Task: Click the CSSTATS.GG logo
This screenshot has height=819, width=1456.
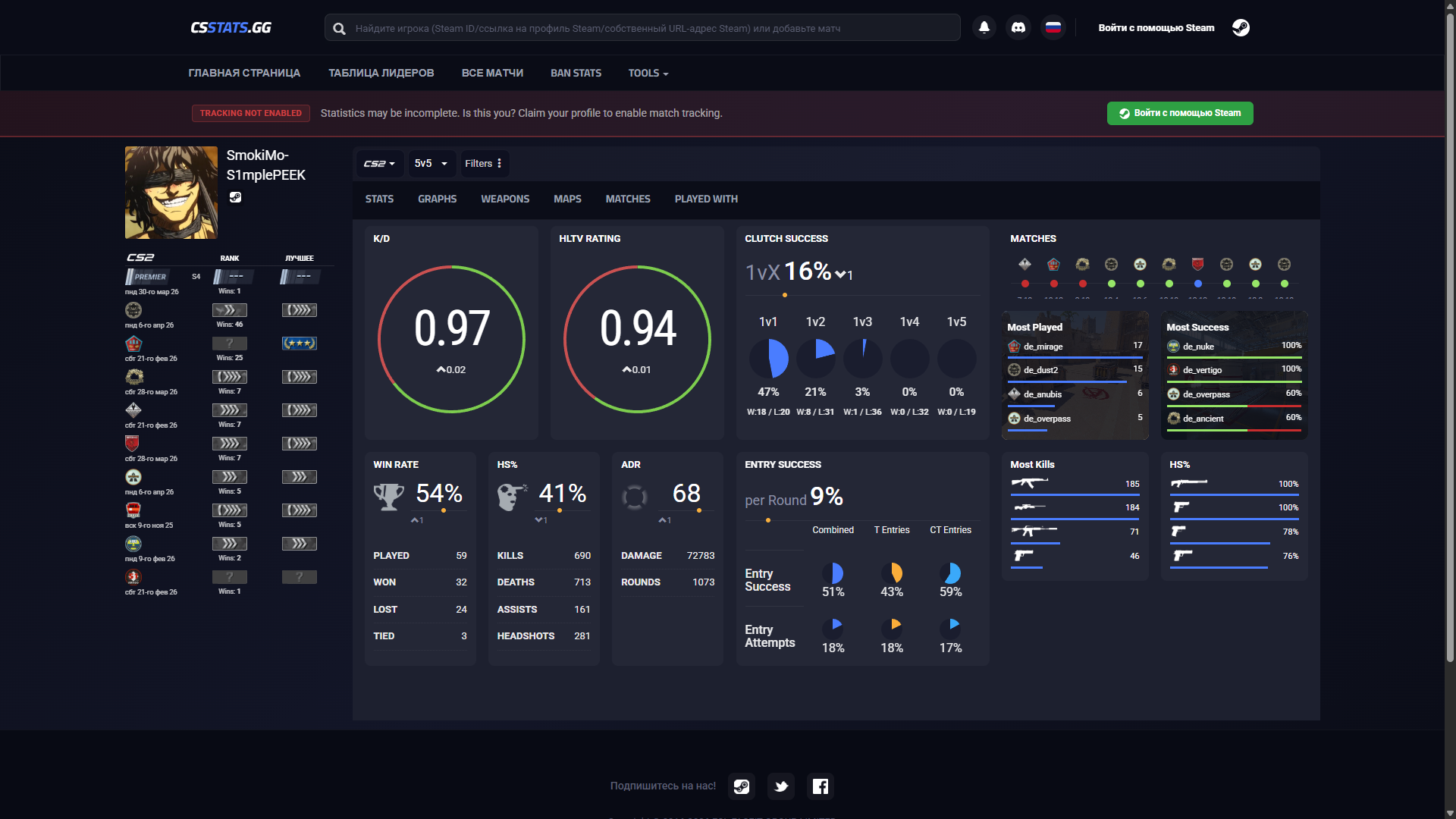Action: tap(231, 27)
